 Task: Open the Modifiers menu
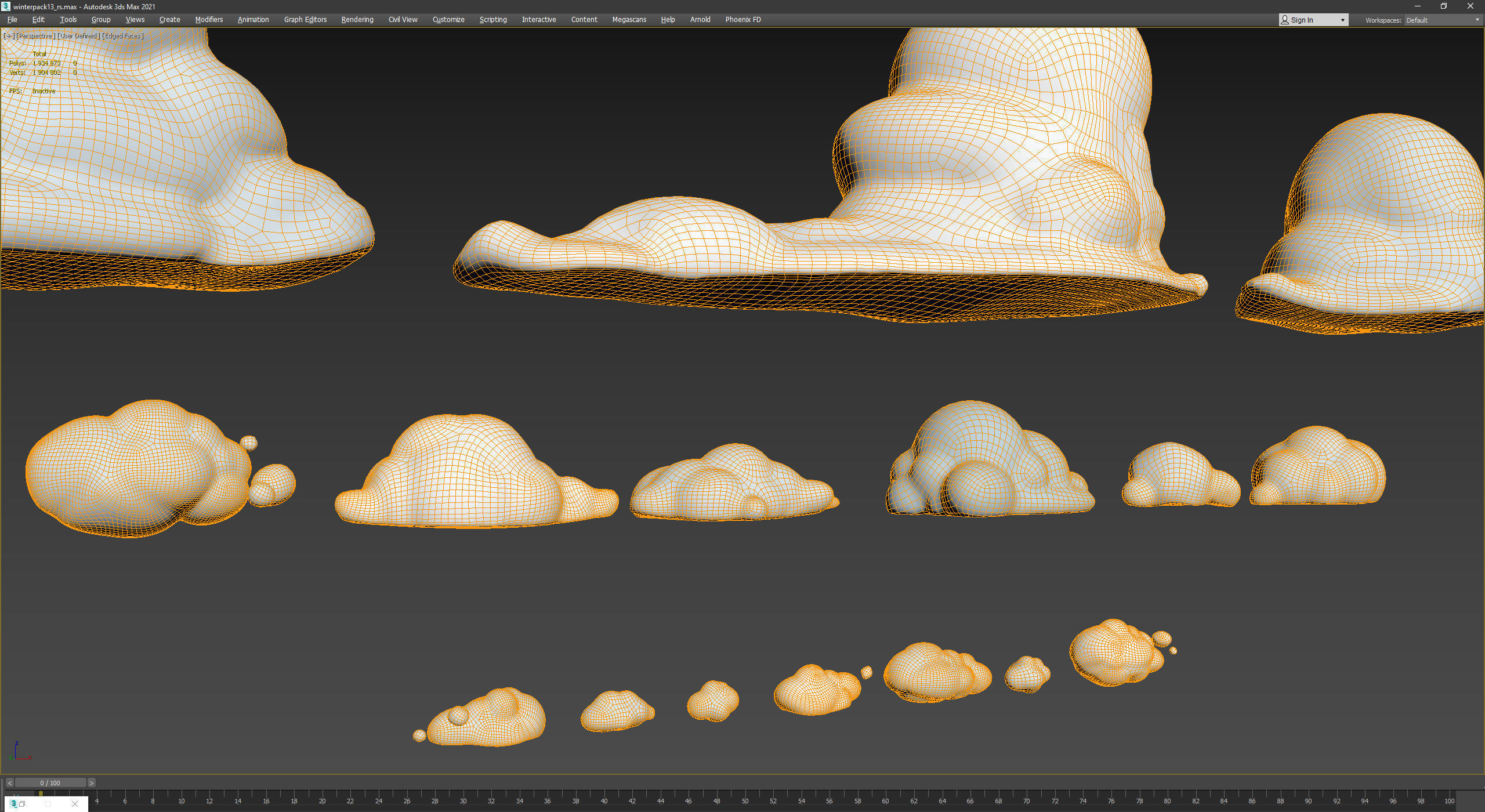click(209, 20)
